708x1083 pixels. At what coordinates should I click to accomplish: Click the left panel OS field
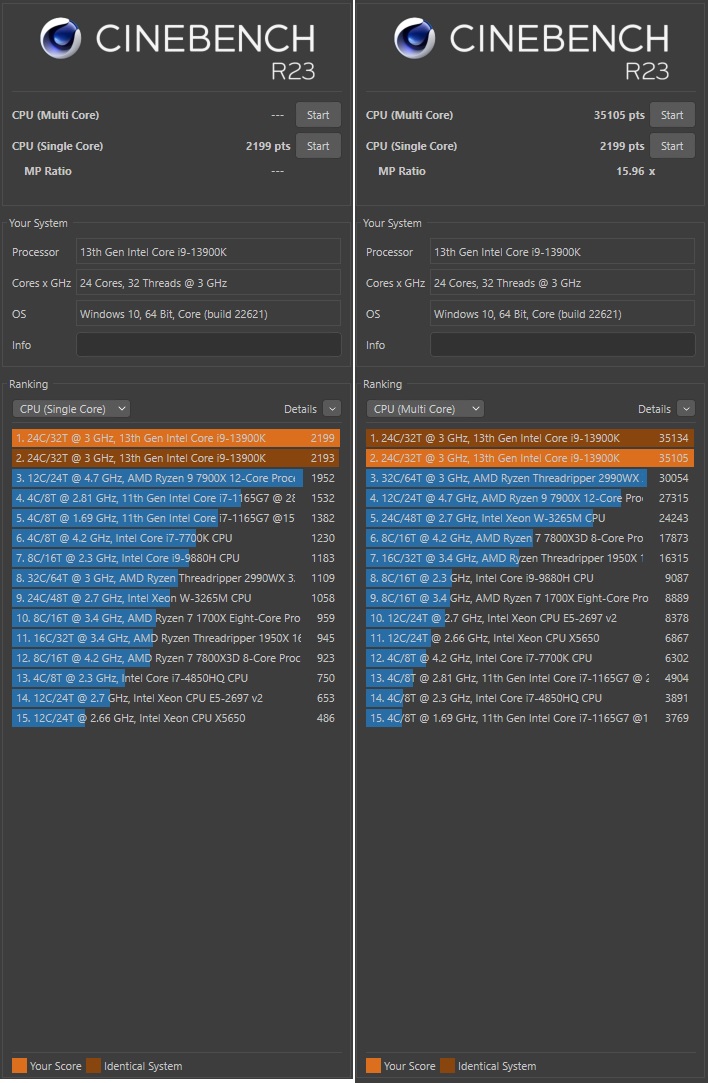[x=209, y=314]
